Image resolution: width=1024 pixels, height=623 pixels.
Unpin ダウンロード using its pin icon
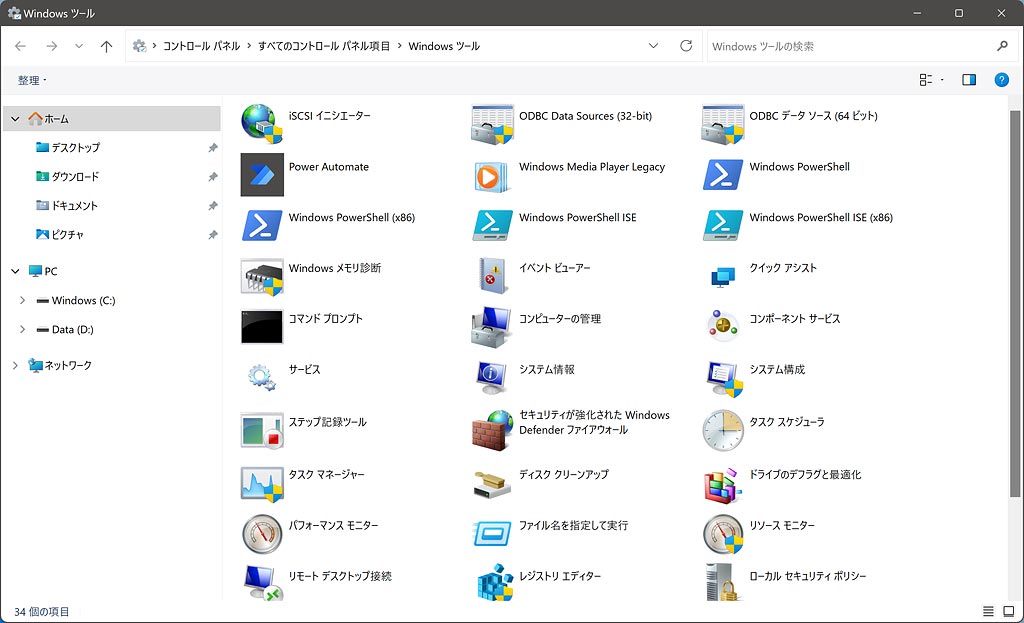click(212, 176)
